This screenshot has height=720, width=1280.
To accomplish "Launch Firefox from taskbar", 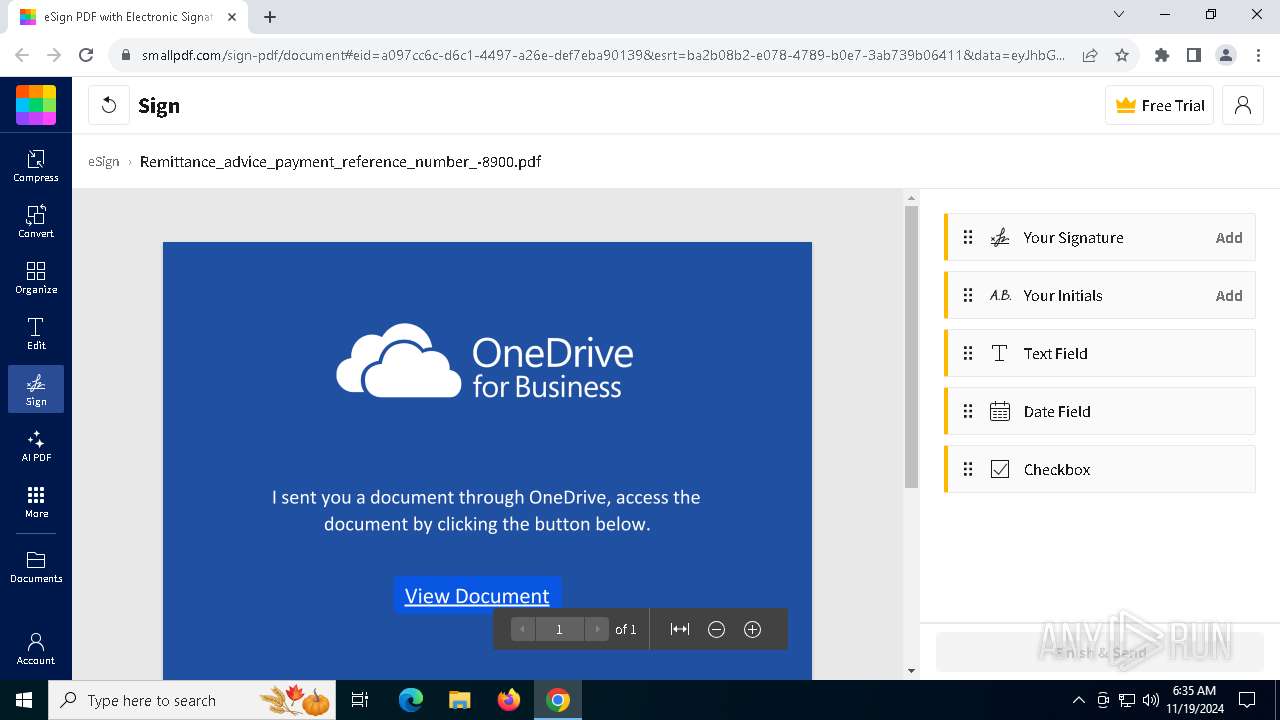I will [x=508, y=700].
